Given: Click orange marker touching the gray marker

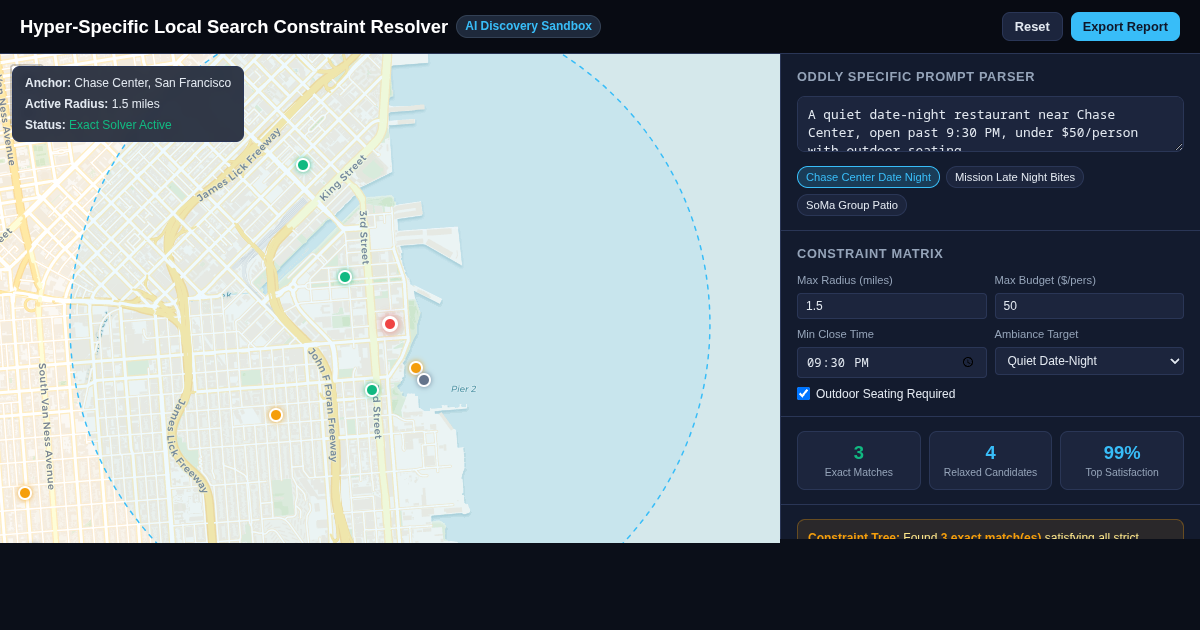Looking at the screenshot, I should coord(416,368).
